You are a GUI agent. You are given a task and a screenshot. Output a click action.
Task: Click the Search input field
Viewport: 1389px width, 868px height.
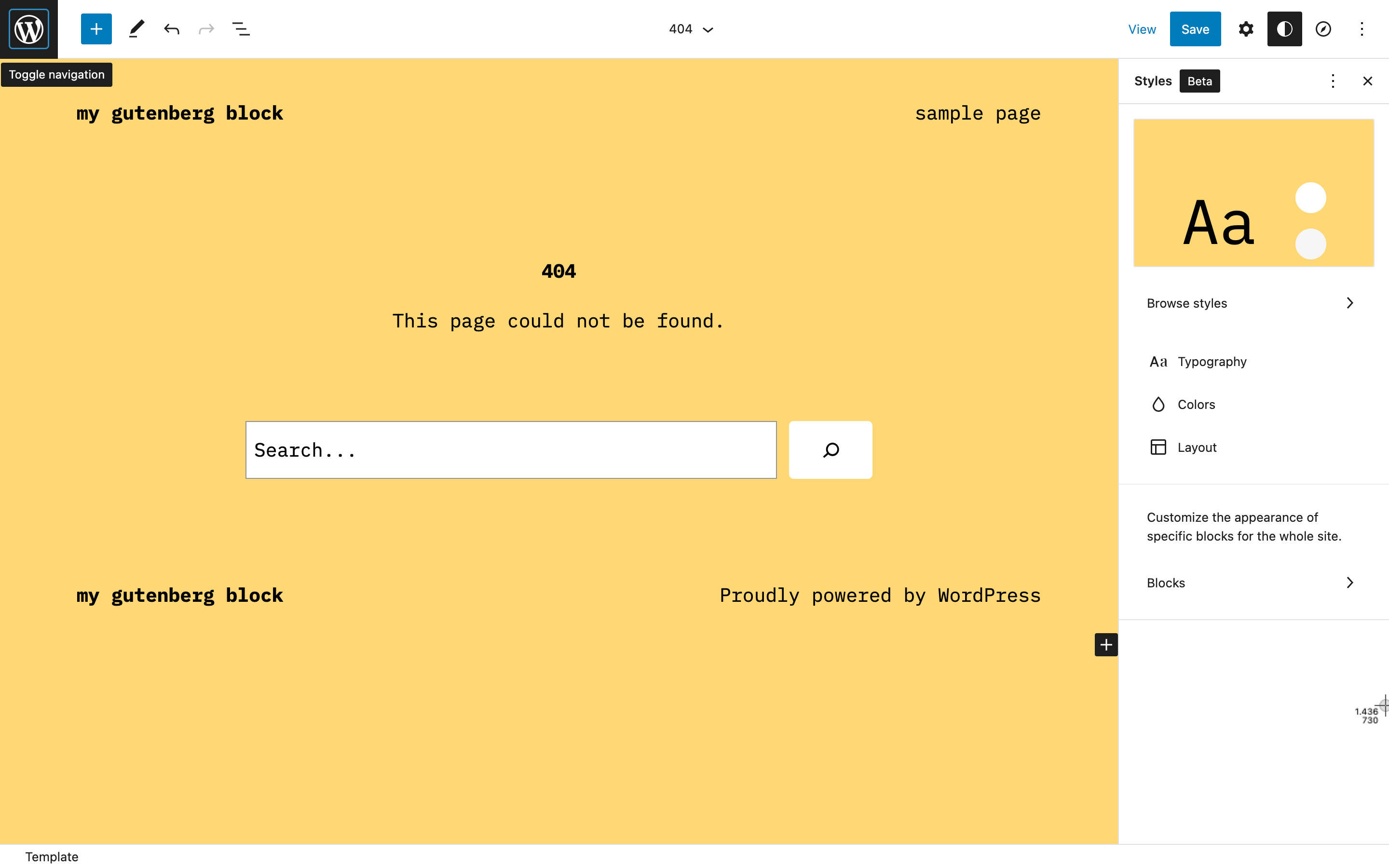[x=511, y=449]
